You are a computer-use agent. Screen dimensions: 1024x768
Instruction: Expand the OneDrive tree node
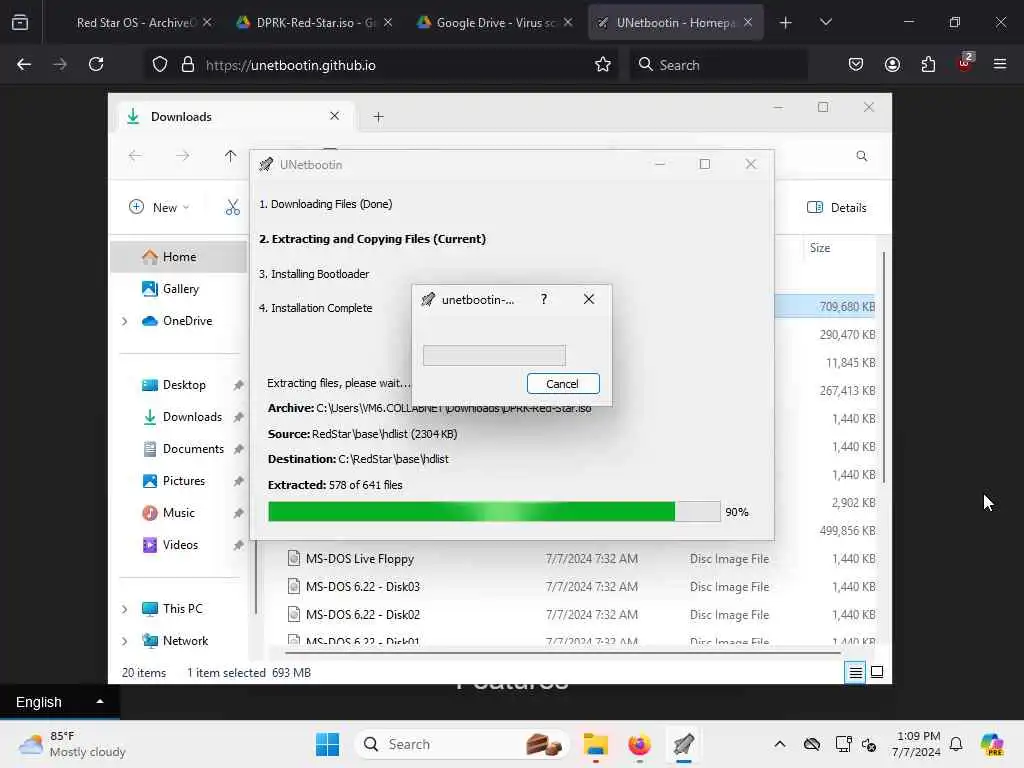[x=125, y=321]
